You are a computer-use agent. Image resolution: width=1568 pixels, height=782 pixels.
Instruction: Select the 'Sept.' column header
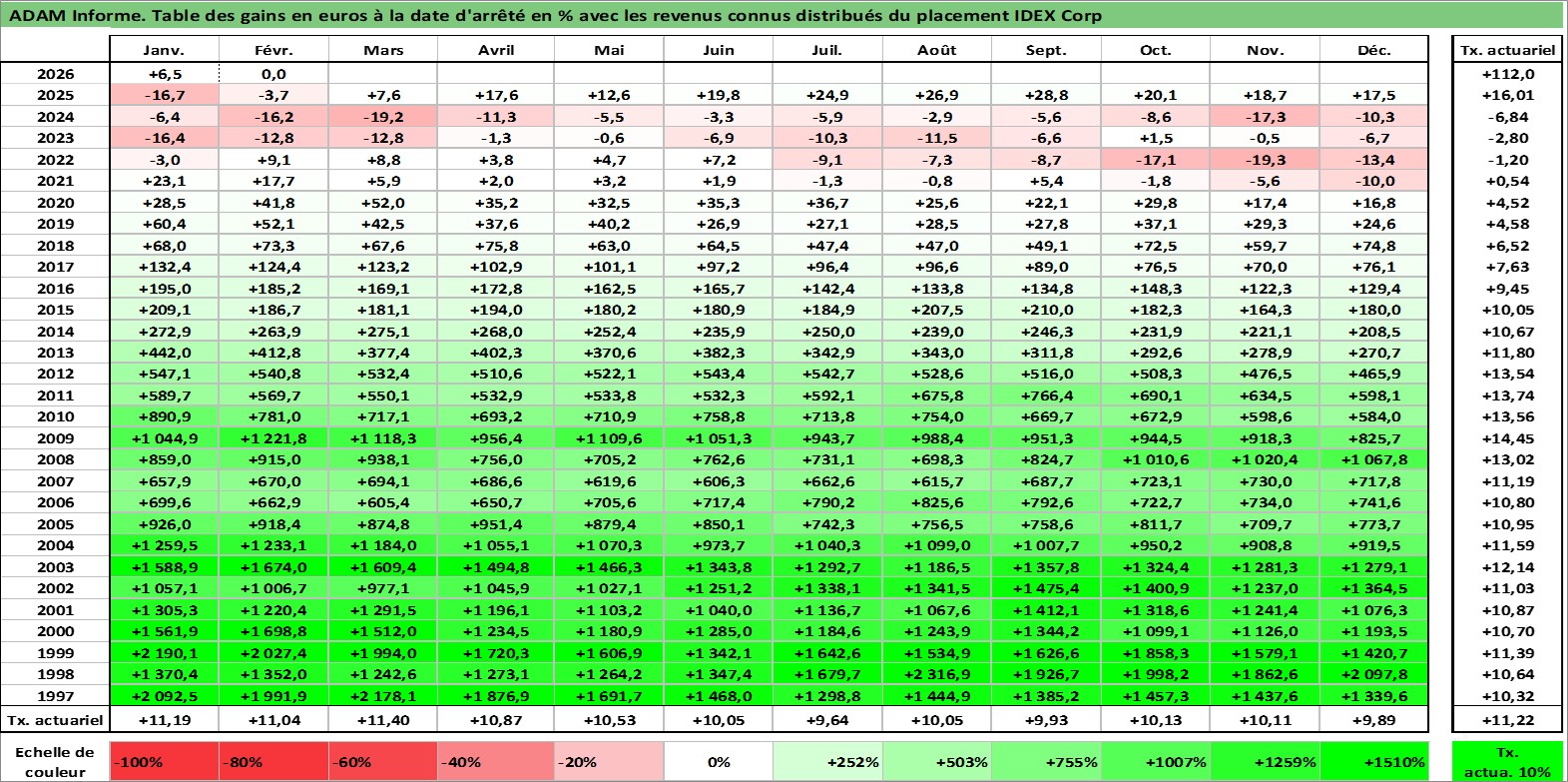coord(1046,50)
